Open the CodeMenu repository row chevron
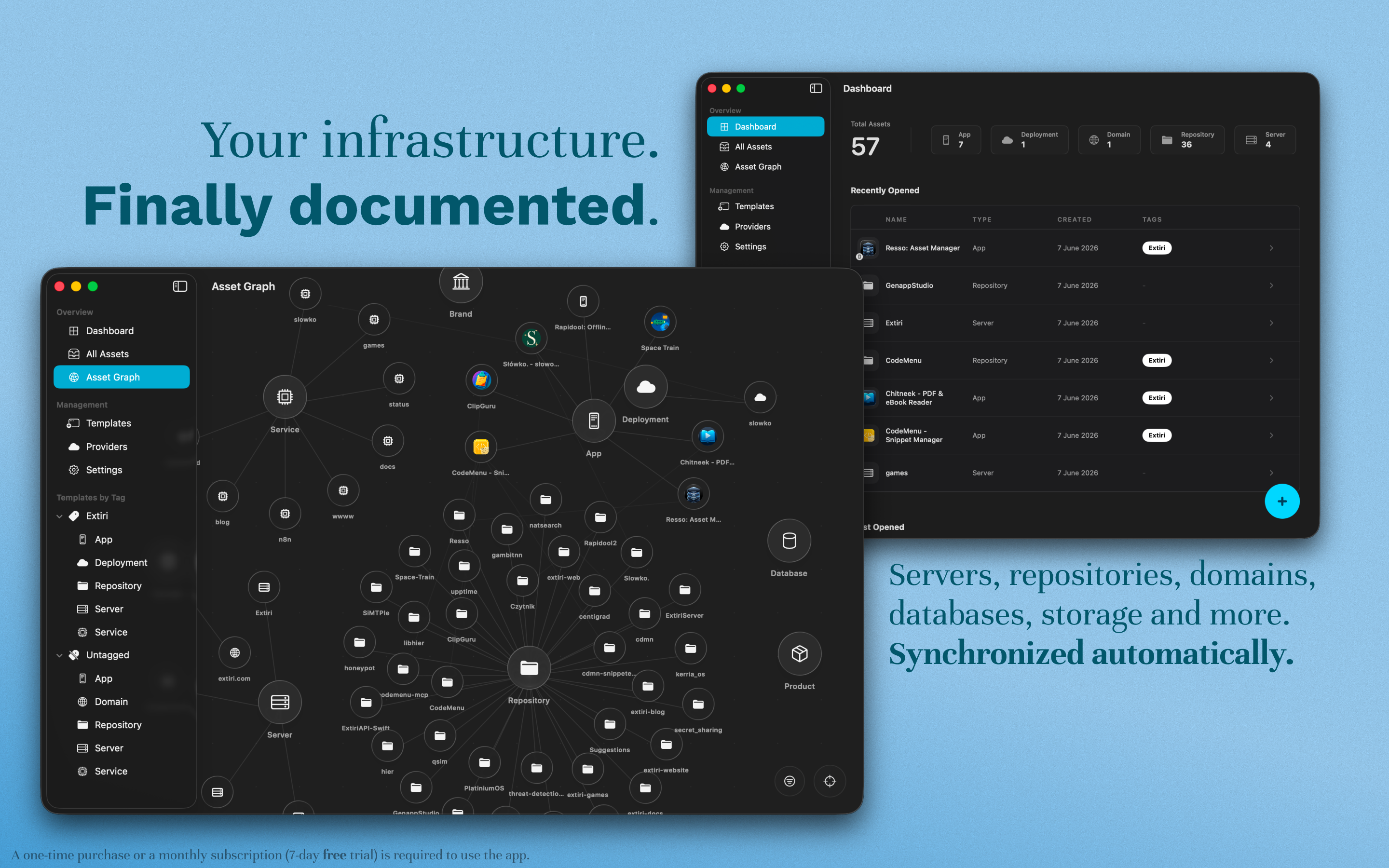This screenshot has width=1389, height=868. [x=1271, y=361]
